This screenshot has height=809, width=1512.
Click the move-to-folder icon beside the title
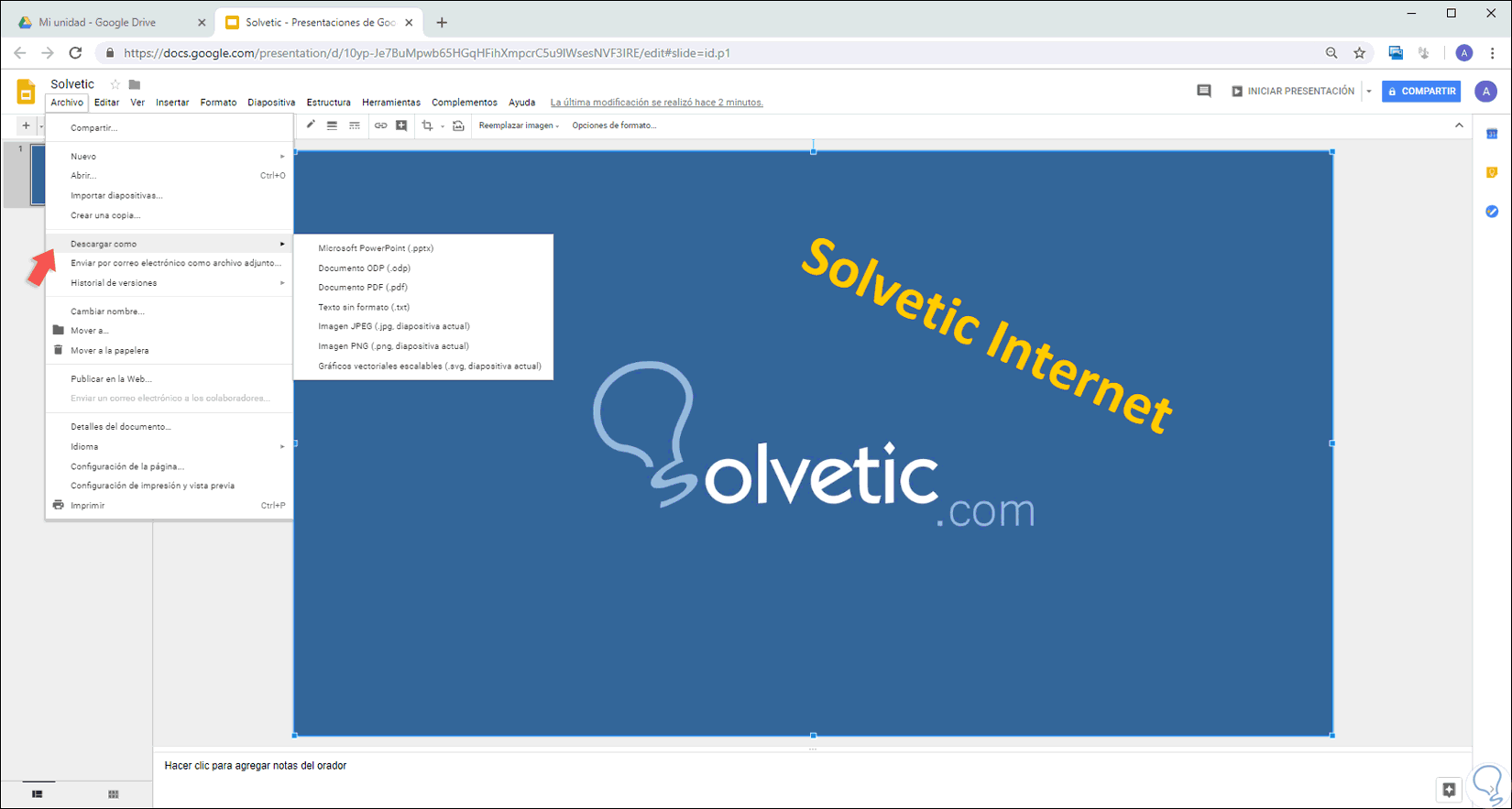click(135, 84)
